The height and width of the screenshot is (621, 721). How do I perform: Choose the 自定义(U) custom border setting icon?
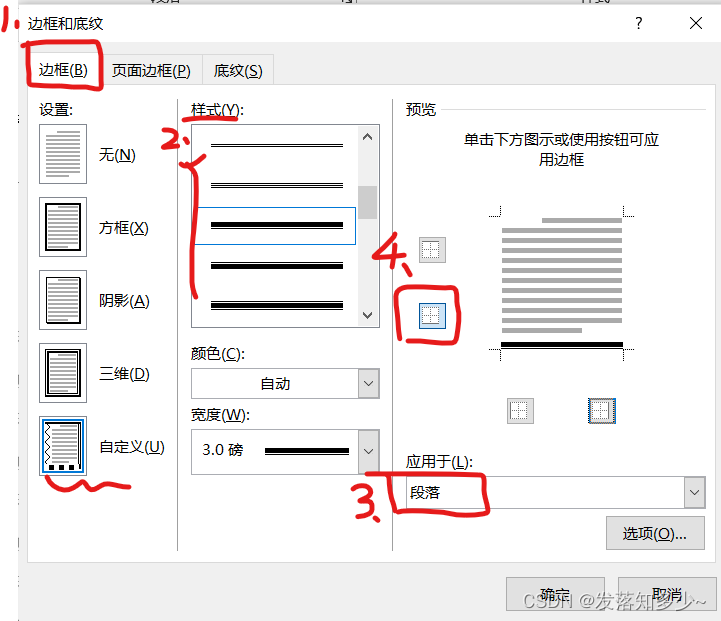tap(63, 446)
